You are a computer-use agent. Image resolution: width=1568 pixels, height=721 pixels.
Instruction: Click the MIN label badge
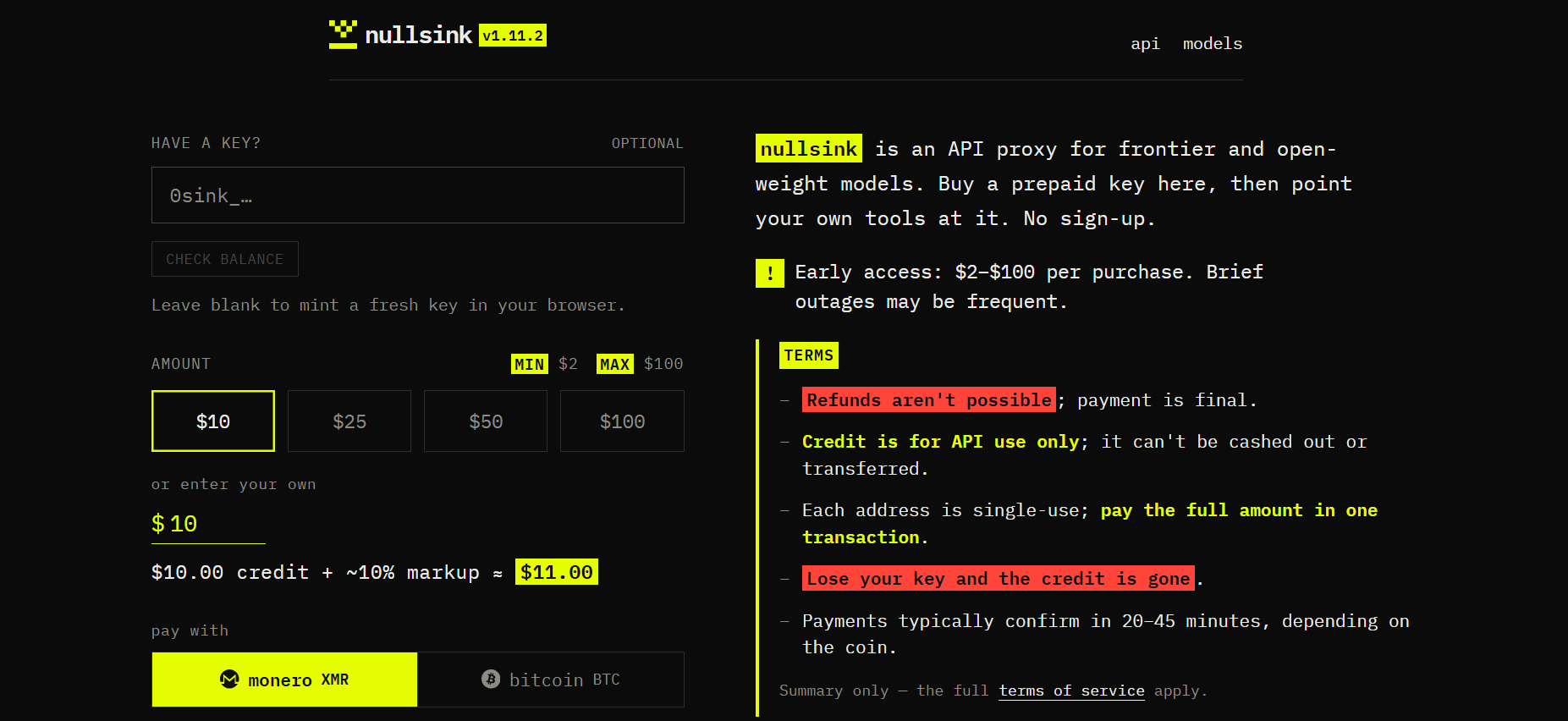point(530,364)
